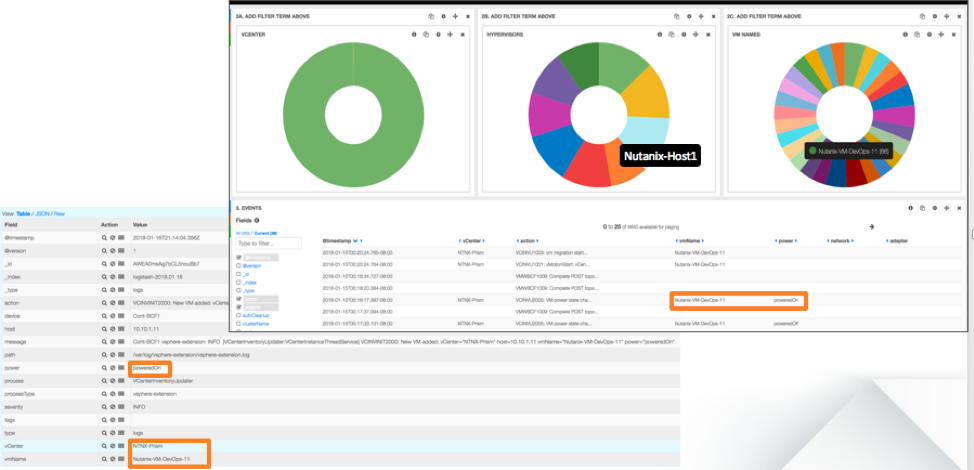Screen dimensions: 974x470
Task: Uncheck the first checked field checkbox
Action: (x=239, y=257)
